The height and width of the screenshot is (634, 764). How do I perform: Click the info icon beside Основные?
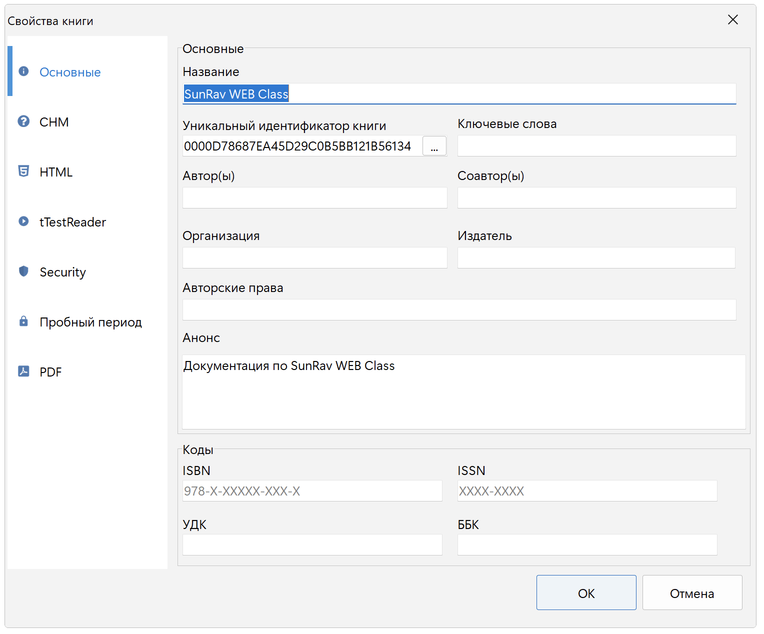23,71
